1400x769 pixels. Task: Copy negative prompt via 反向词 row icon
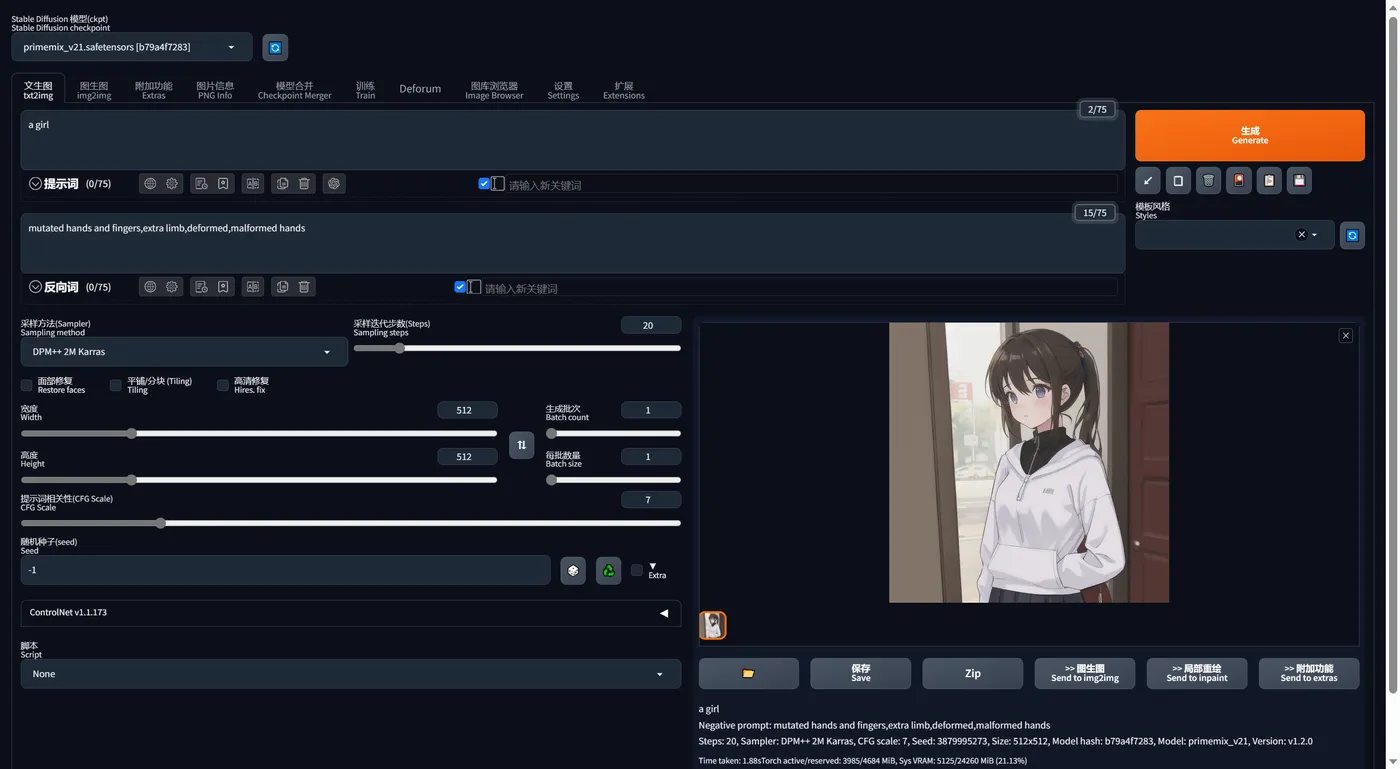click(282, 287)
